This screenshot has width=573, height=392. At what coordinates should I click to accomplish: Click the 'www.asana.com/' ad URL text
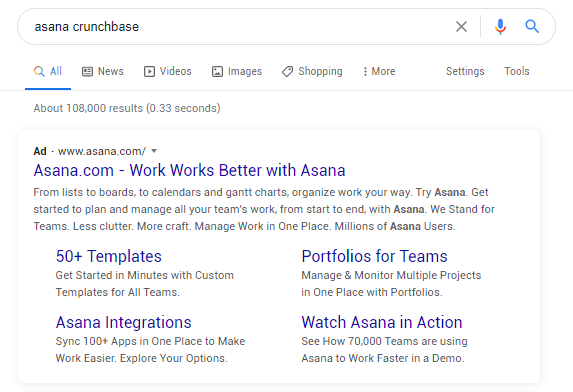(x=102, y=151)
